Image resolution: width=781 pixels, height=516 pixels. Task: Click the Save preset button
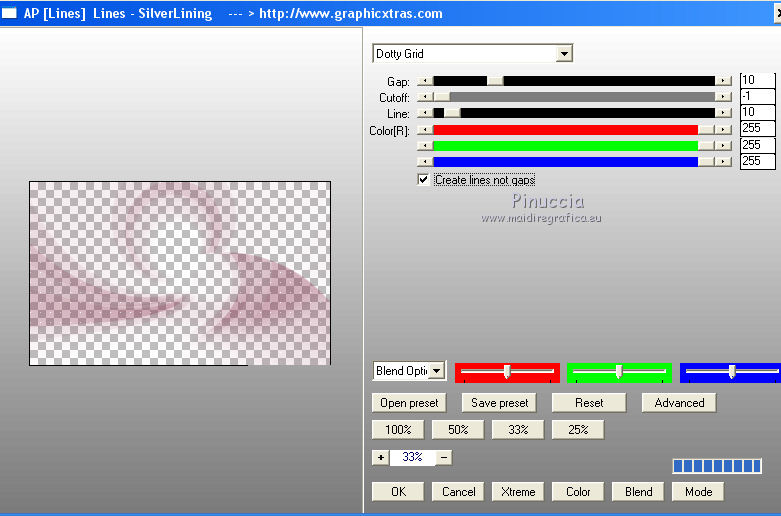499,402
